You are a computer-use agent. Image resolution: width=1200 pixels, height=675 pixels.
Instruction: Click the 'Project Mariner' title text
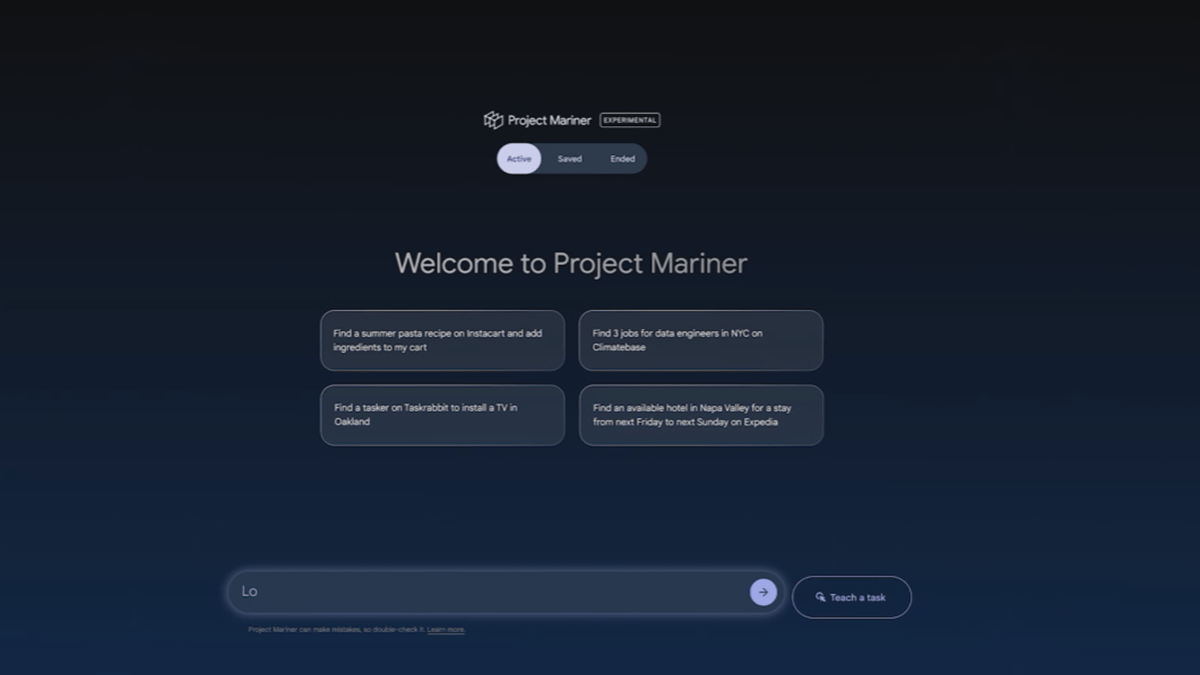[549, 120]
